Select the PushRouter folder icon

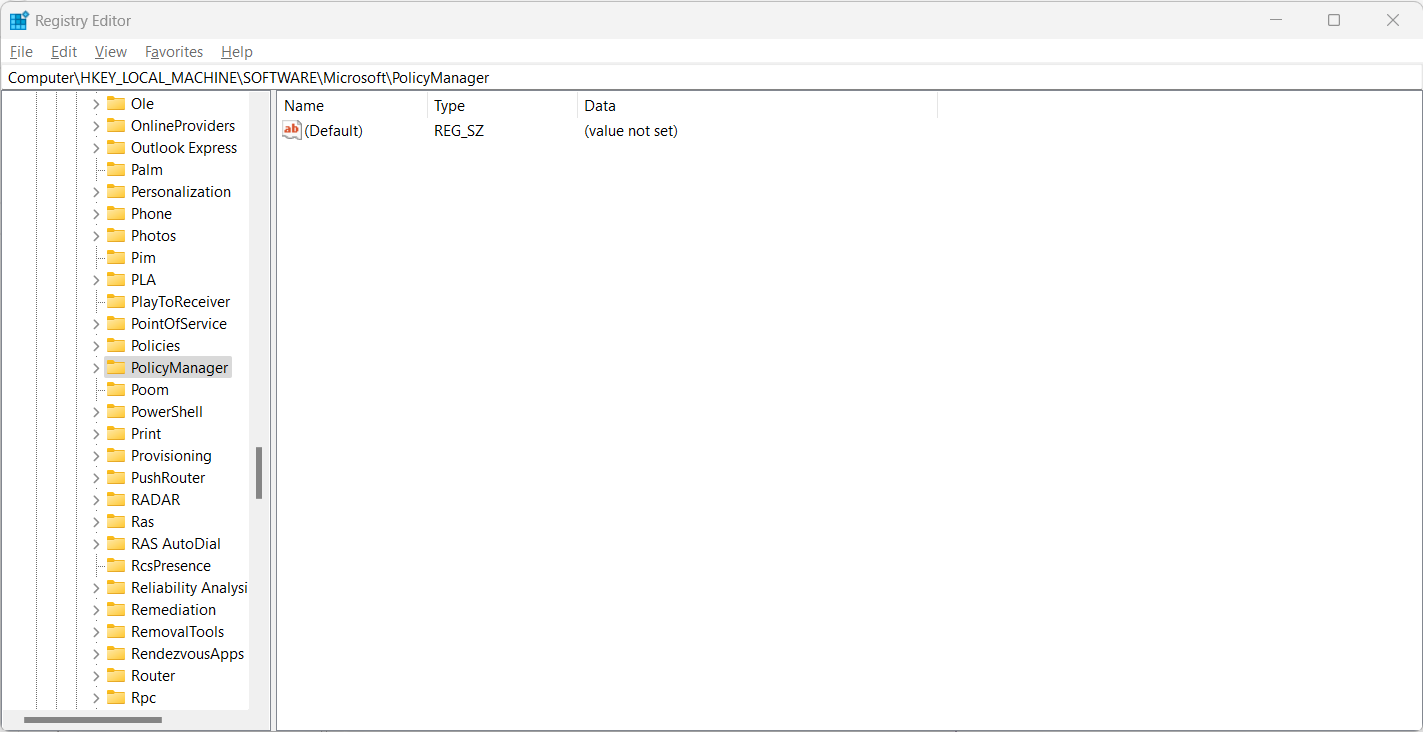tap(116, 478)
